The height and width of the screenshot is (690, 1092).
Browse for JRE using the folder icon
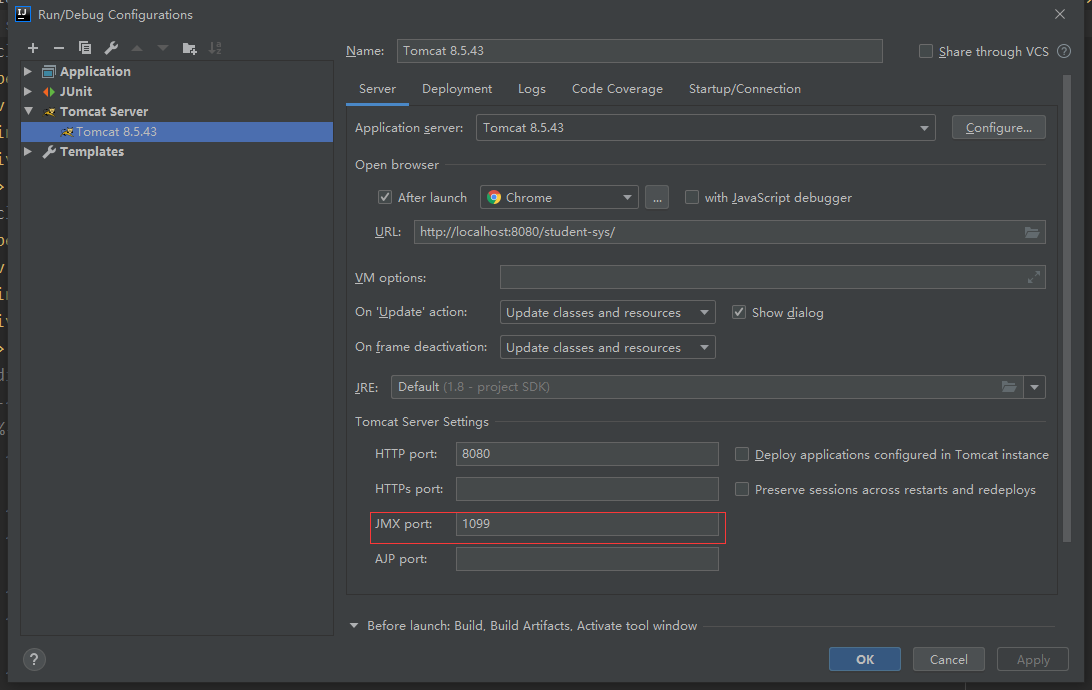[x=1008, y=386]
